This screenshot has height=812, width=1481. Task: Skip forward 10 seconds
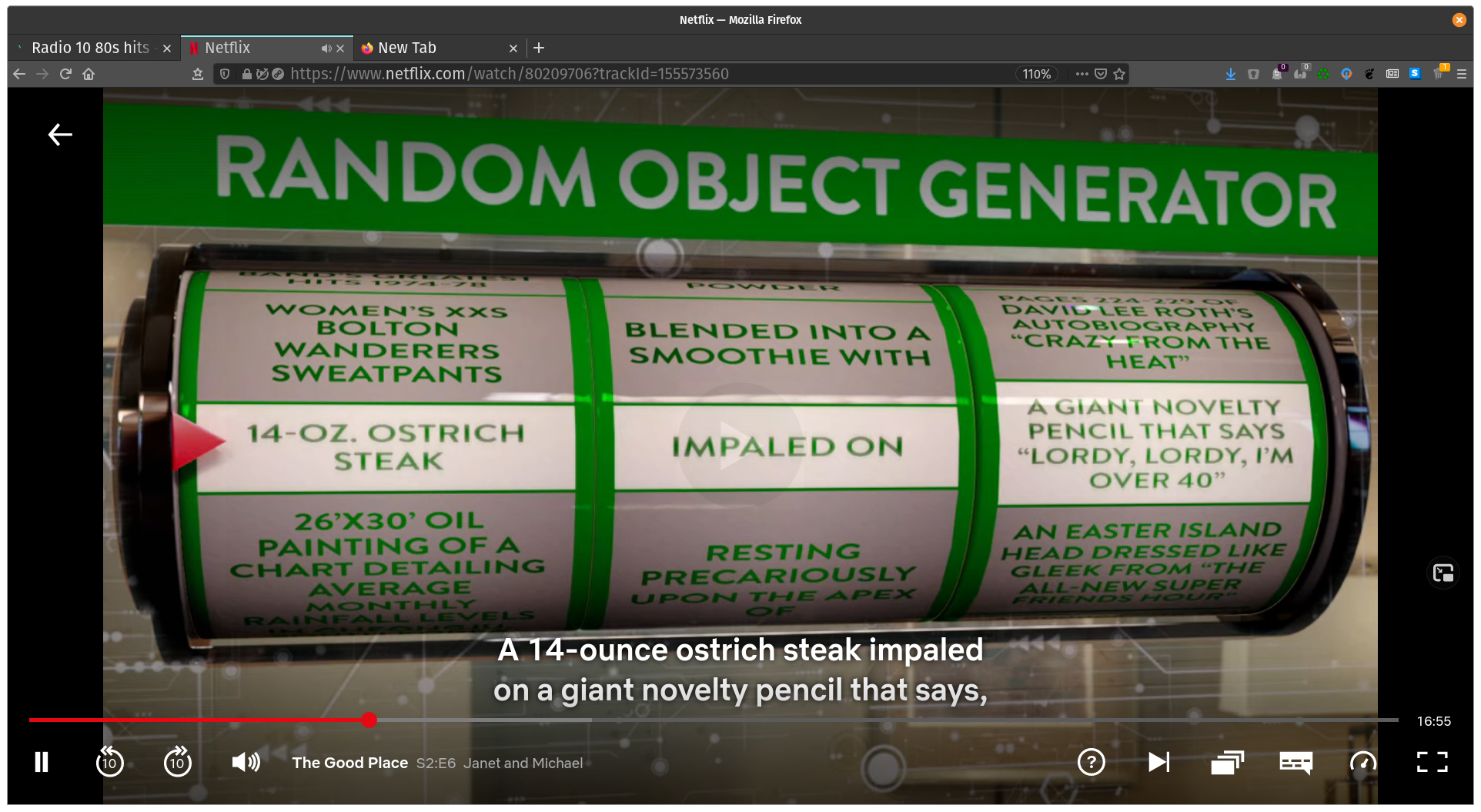point(178,762)
